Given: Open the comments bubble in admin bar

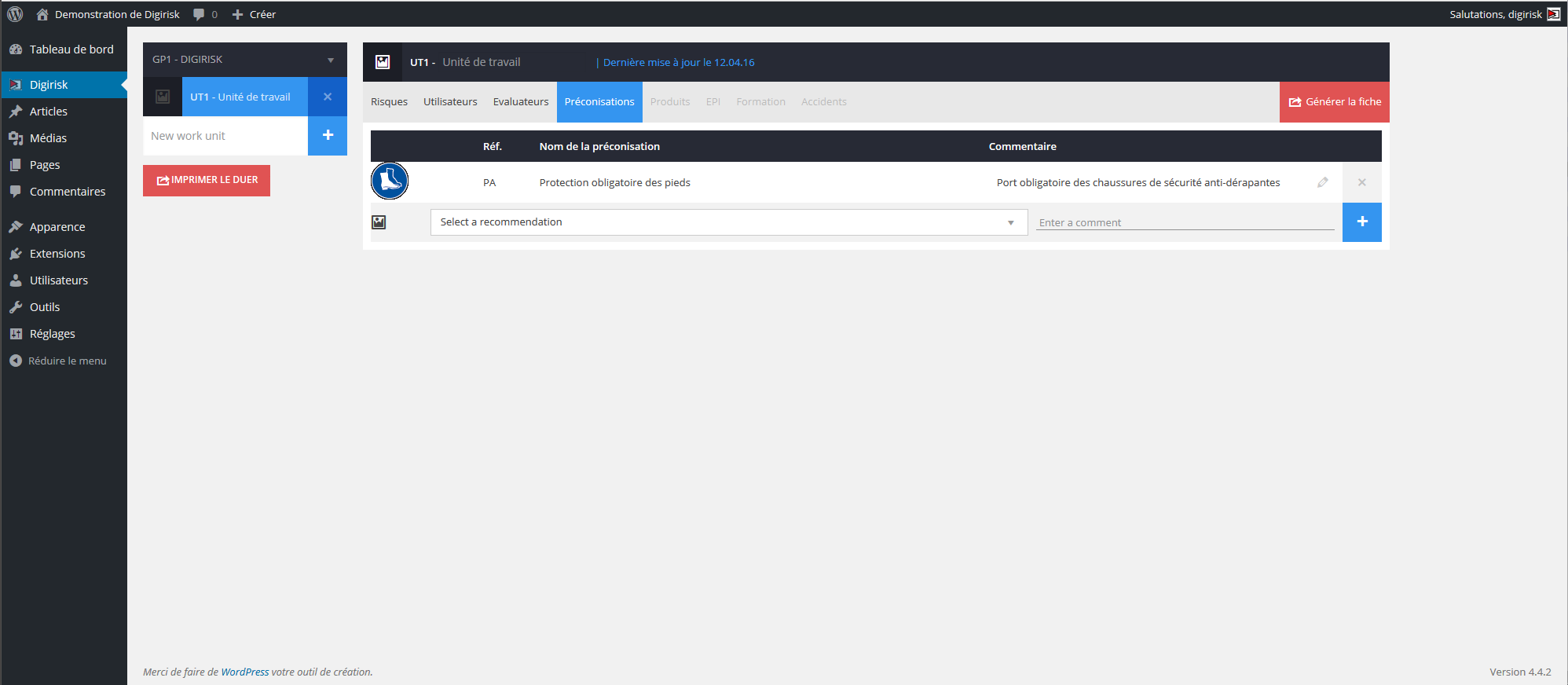Looking at the screenshot, I should point(205,14).
